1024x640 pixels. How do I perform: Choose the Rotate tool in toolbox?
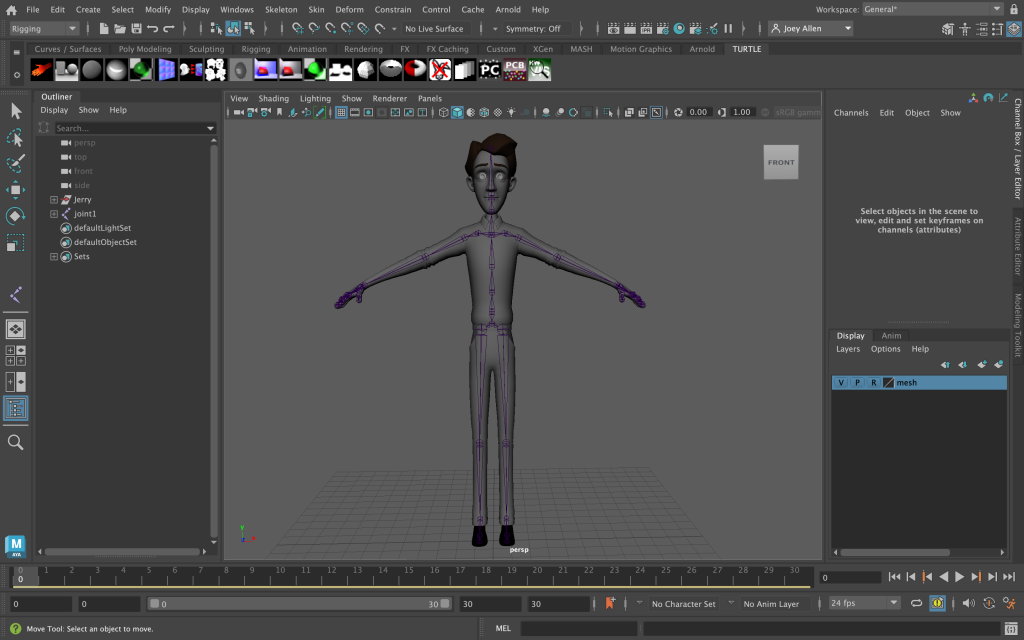[15, 216]
